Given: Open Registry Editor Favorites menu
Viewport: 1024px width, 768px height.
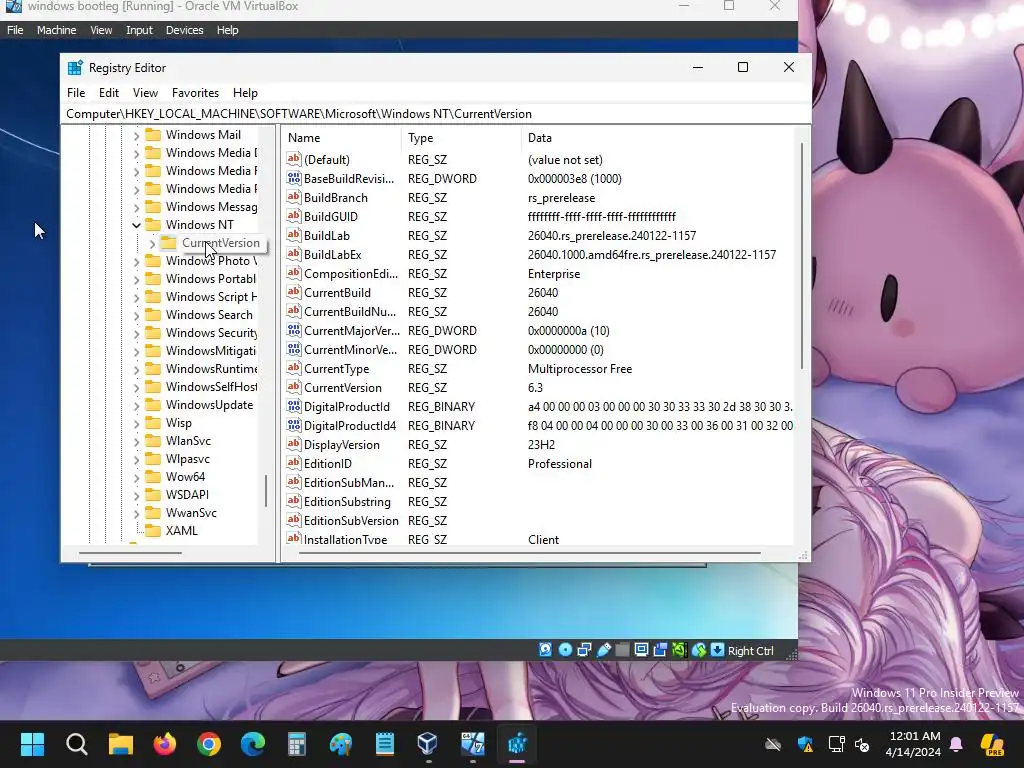Looking at the screenshot, I should point(195,93).
